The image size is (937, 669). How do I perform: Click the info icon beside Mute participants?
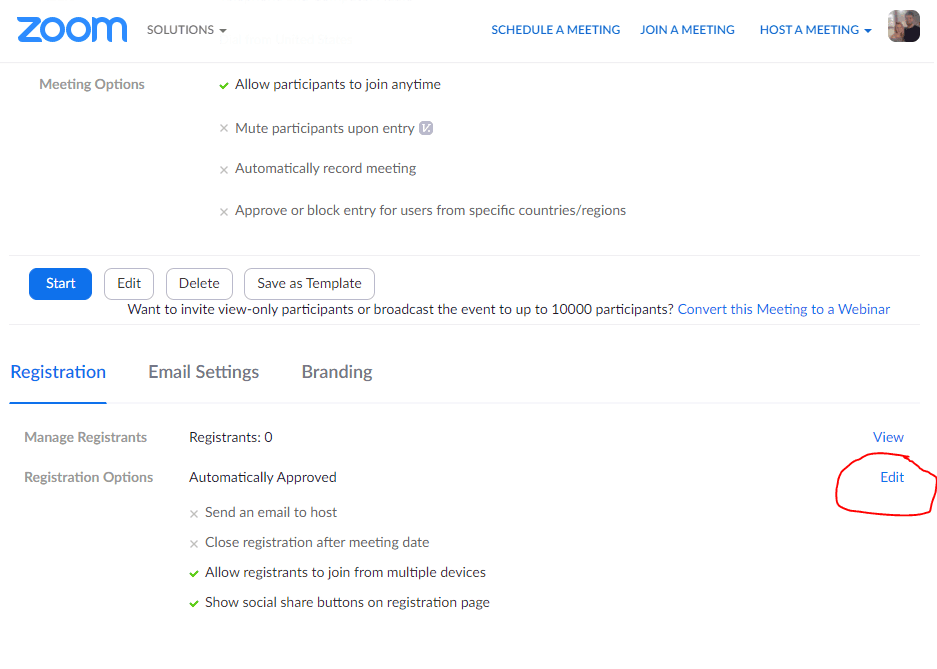click(426, 128)
